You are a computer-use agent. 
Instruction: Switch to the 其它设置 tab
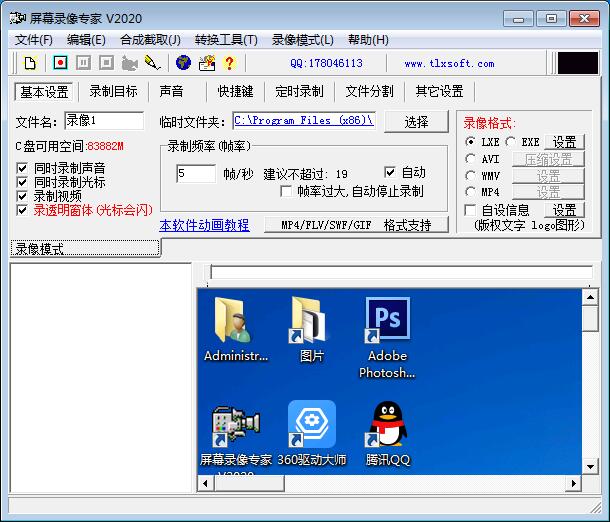440,92
